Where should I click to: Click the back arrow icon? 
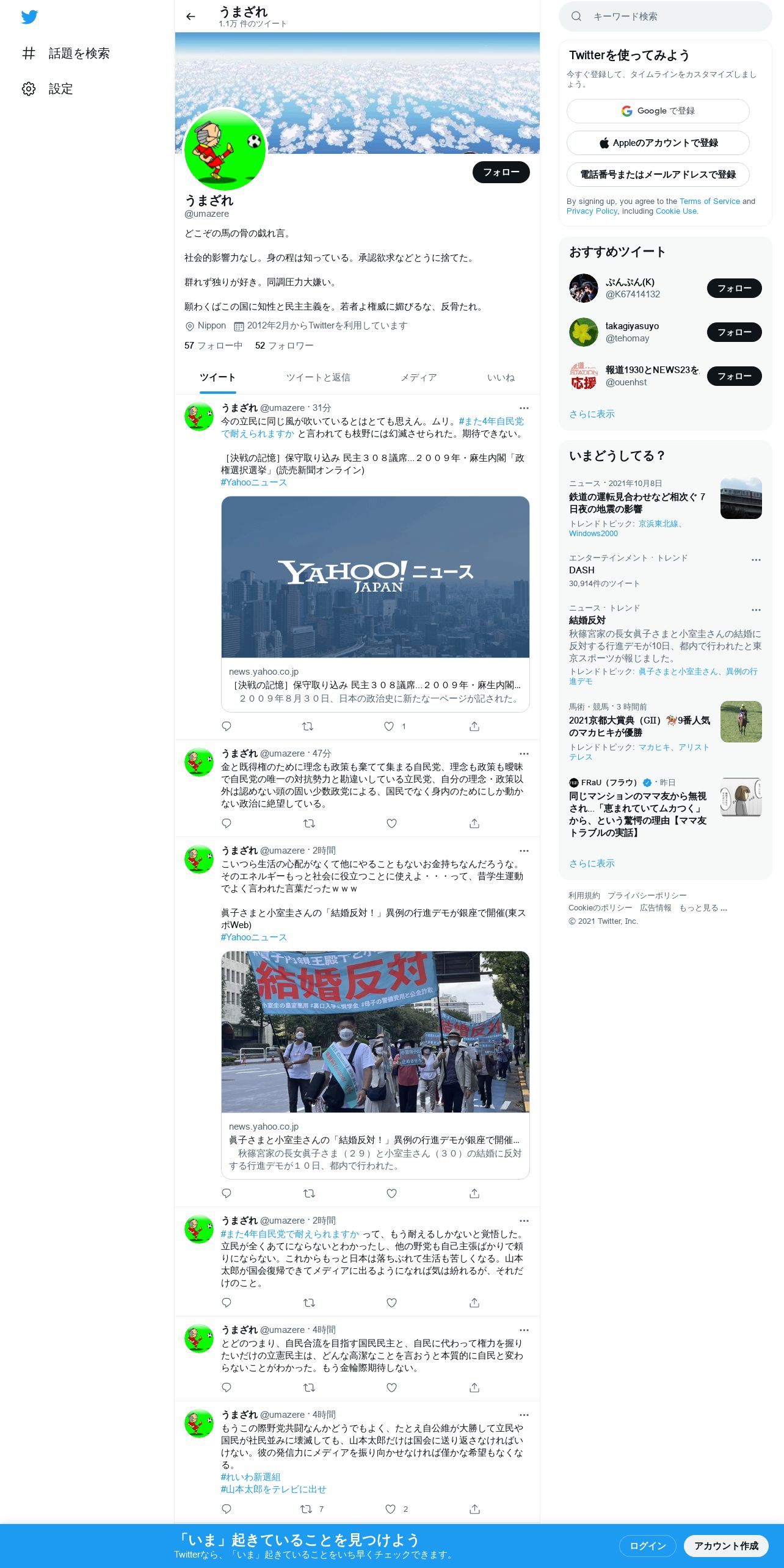(191, 16)
